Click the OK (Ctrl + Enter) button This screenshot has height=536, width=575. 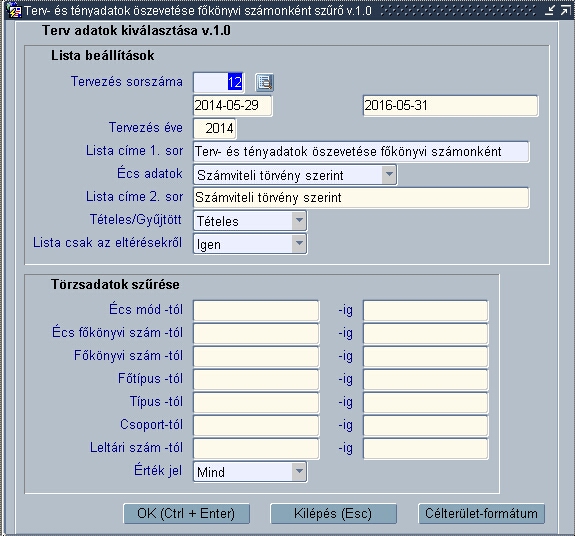pos(186,513)
